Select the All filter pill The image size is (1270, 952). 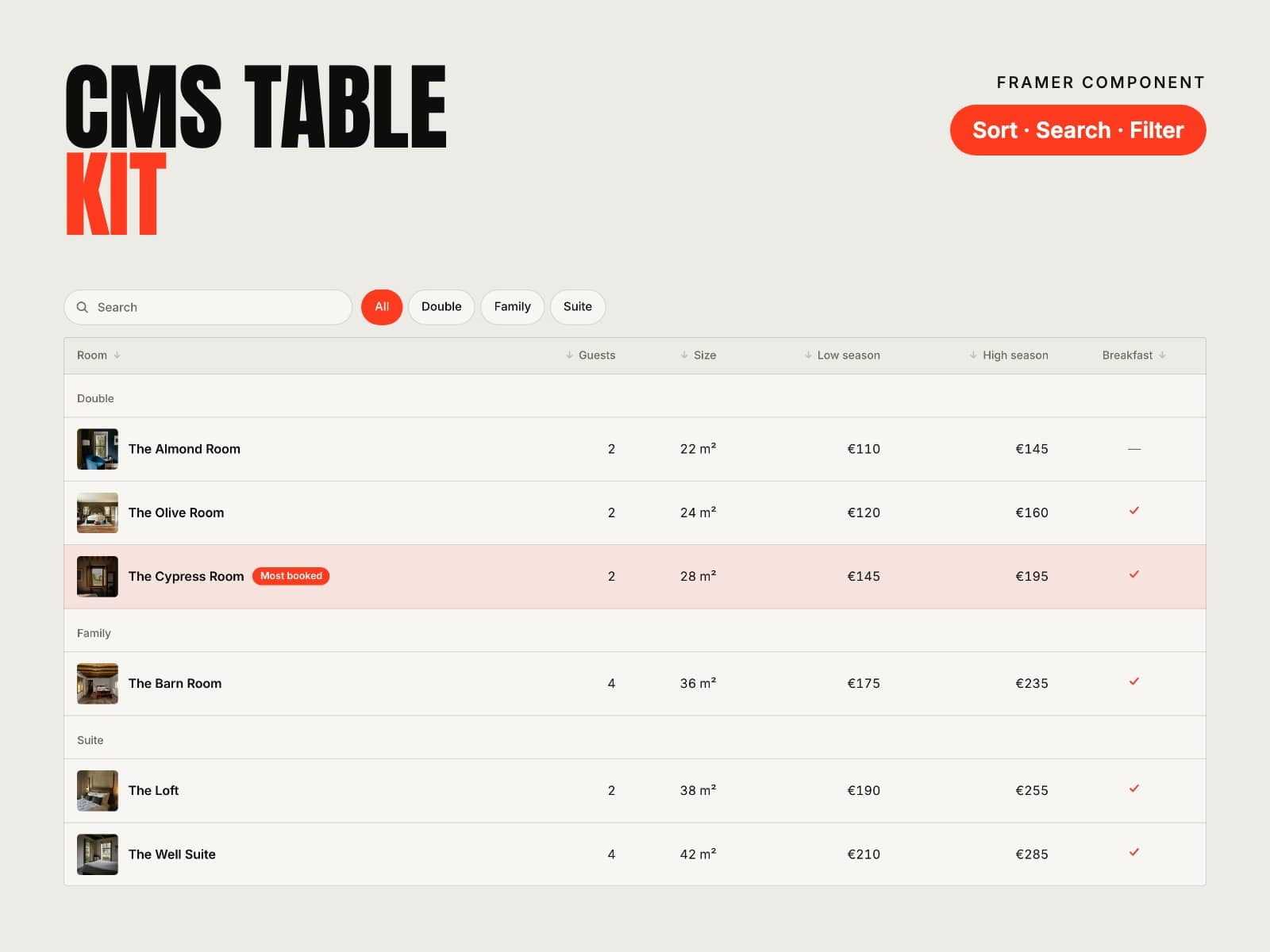[x=382, y=307]
